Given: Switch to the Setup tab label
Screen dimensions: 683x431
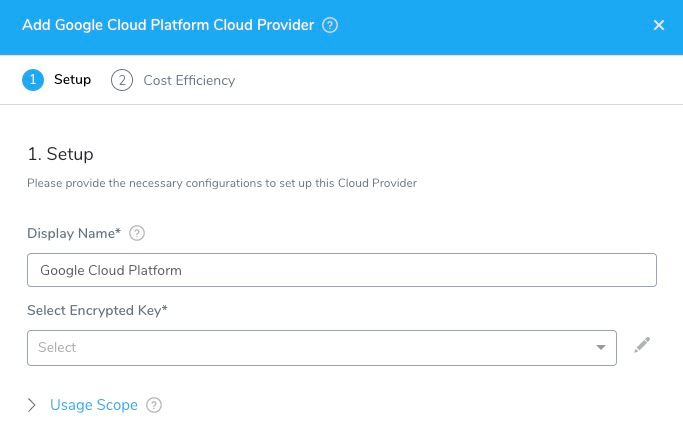Looking at the screenshot, I should coord(72,80).
